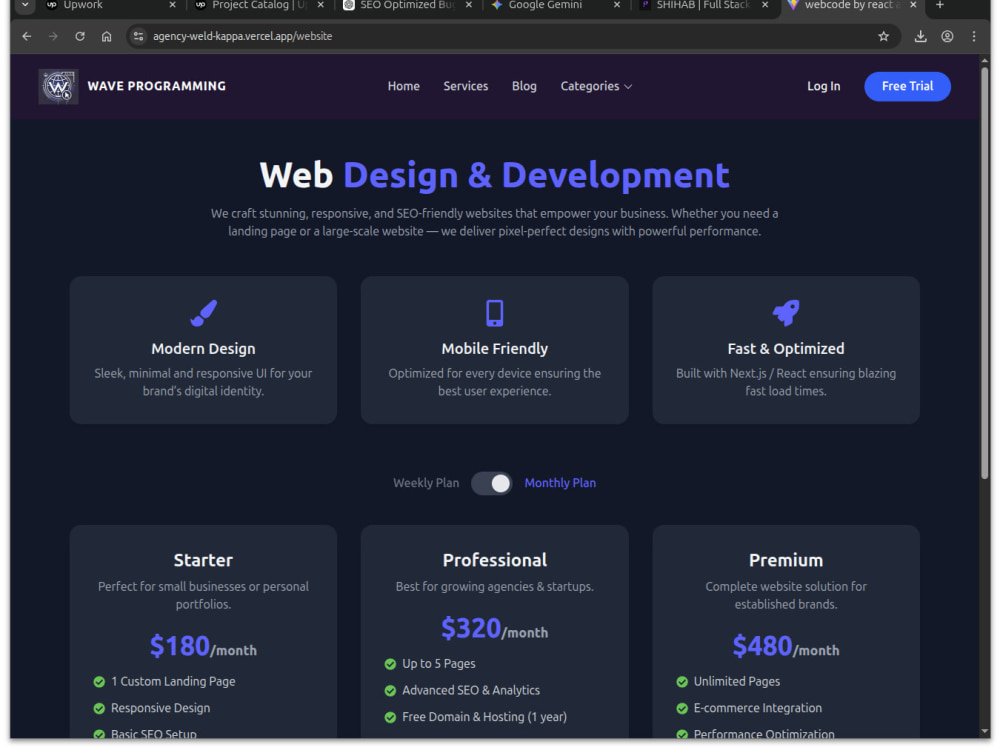Screen dimensions: 1000x750
Task: Click the check icon beside E-commerce Integration
Action: (x=682, y=709)
